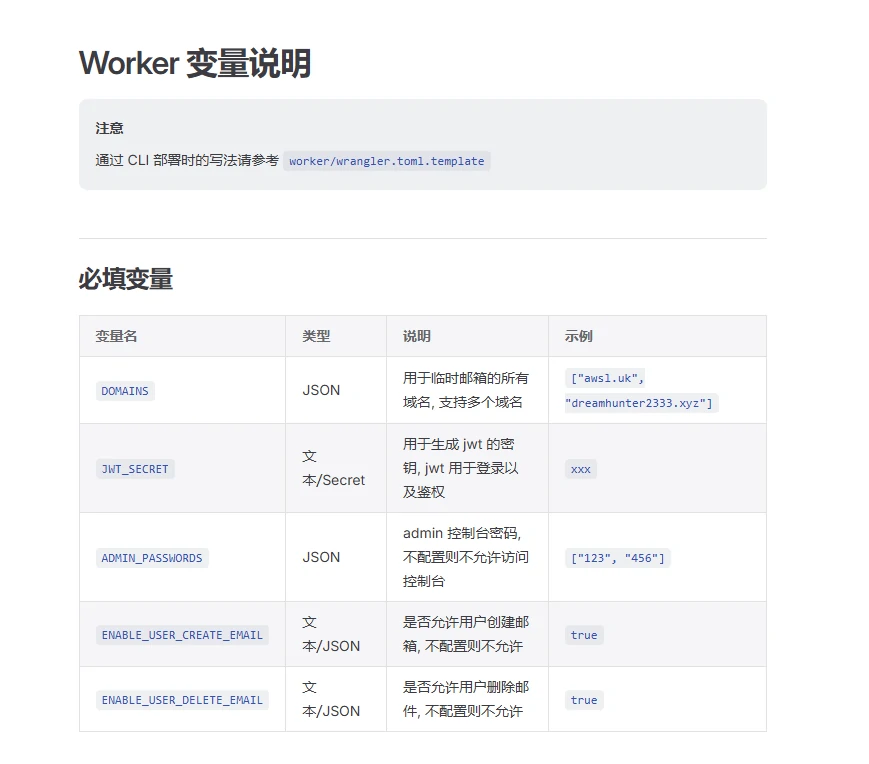869x764 pixels.
Task: Click the '用于生成 jwt 的密钥' description
Action: point(461,468)
